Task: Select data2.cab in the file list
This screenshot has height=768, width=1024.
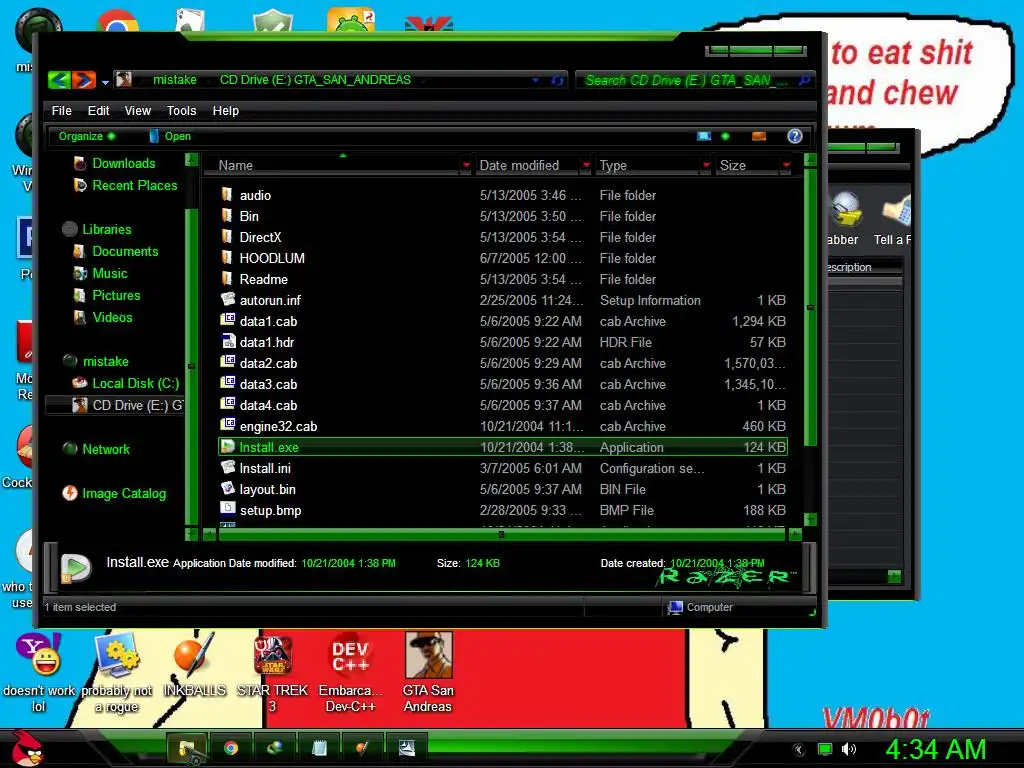Action: 268,363
